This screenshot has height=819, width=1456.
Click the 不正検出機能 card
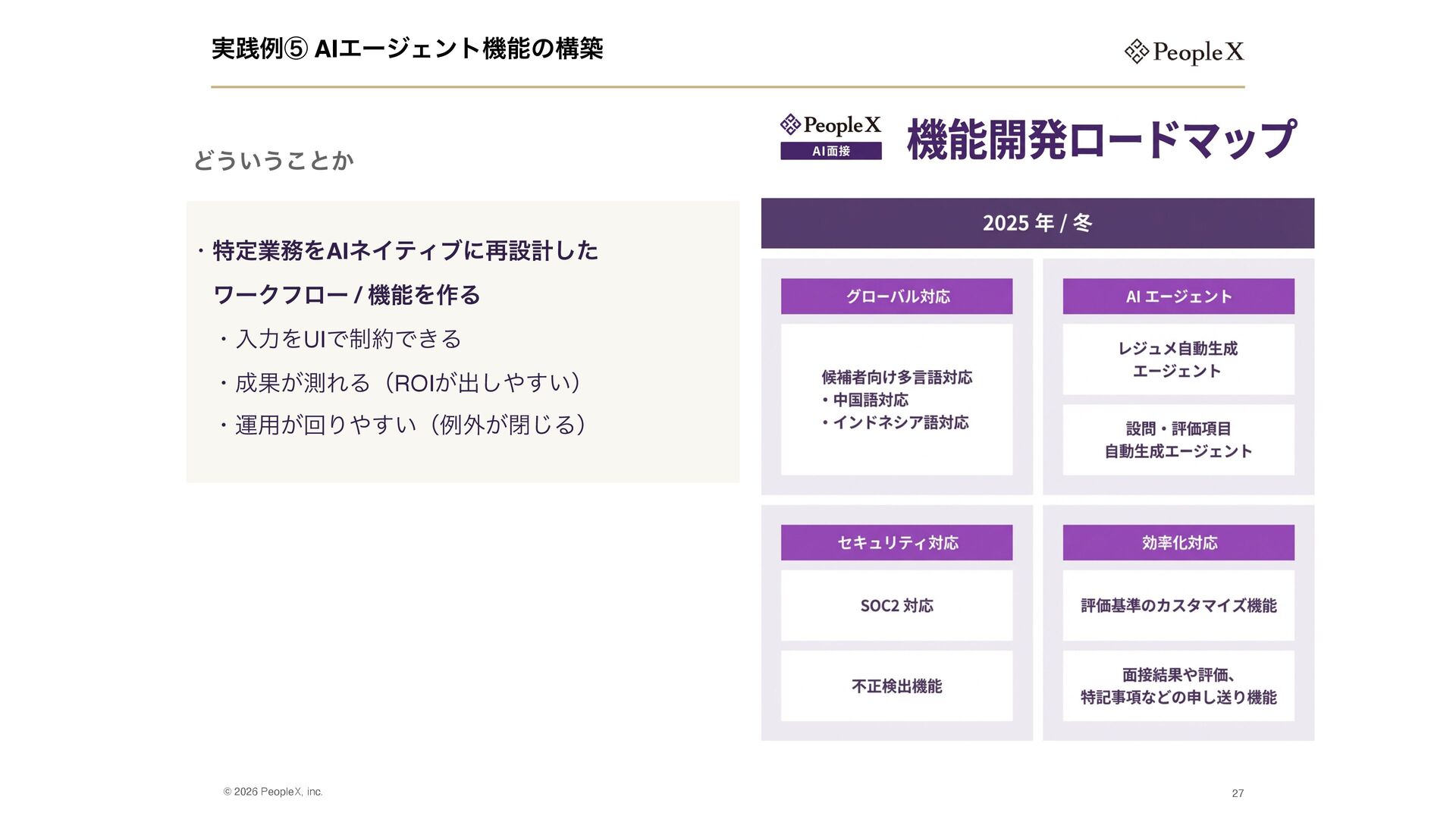pos(896,686)
